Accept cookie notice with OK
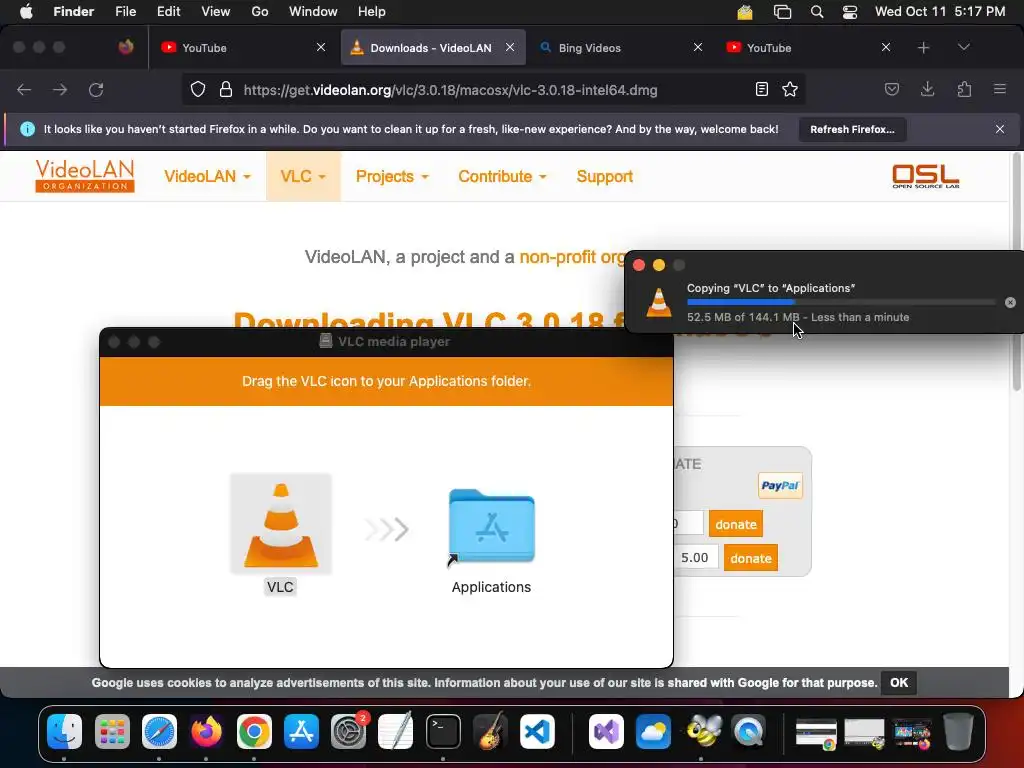The width and height of the screenshot is (1024, 768). click(899, 682)
